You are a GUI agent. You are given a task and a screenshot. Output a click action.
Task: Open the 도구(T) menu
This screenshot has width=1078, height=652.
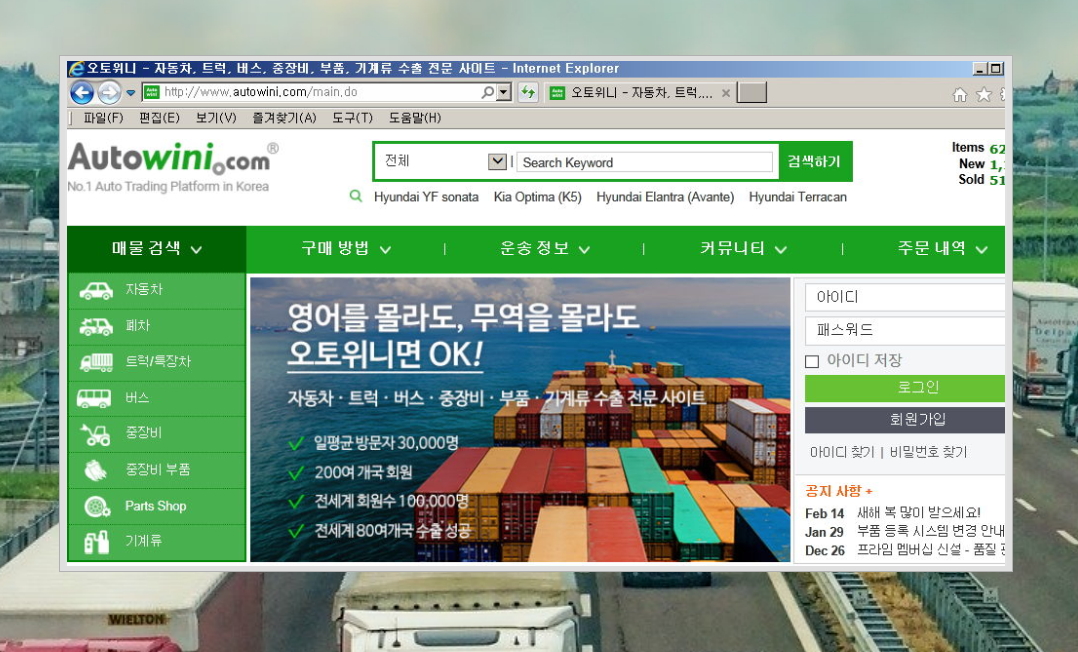click(352, 118)
